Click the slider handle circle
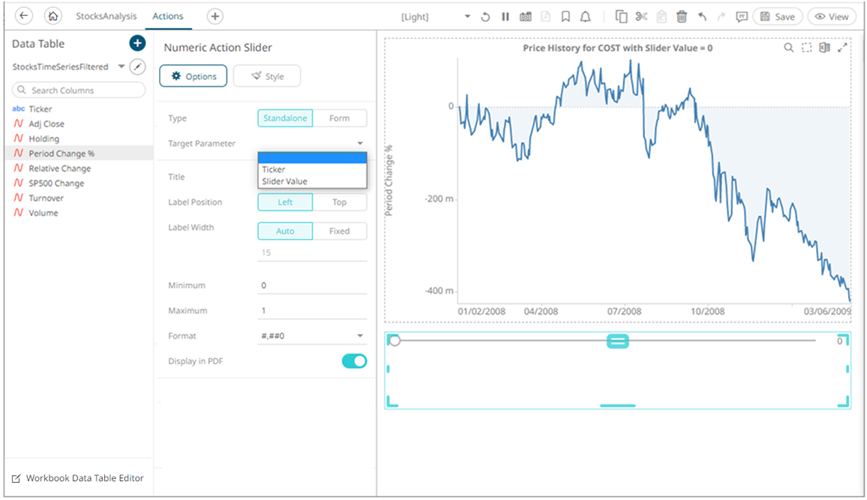The width and height of the screenshot is (867, 500). 395,341
